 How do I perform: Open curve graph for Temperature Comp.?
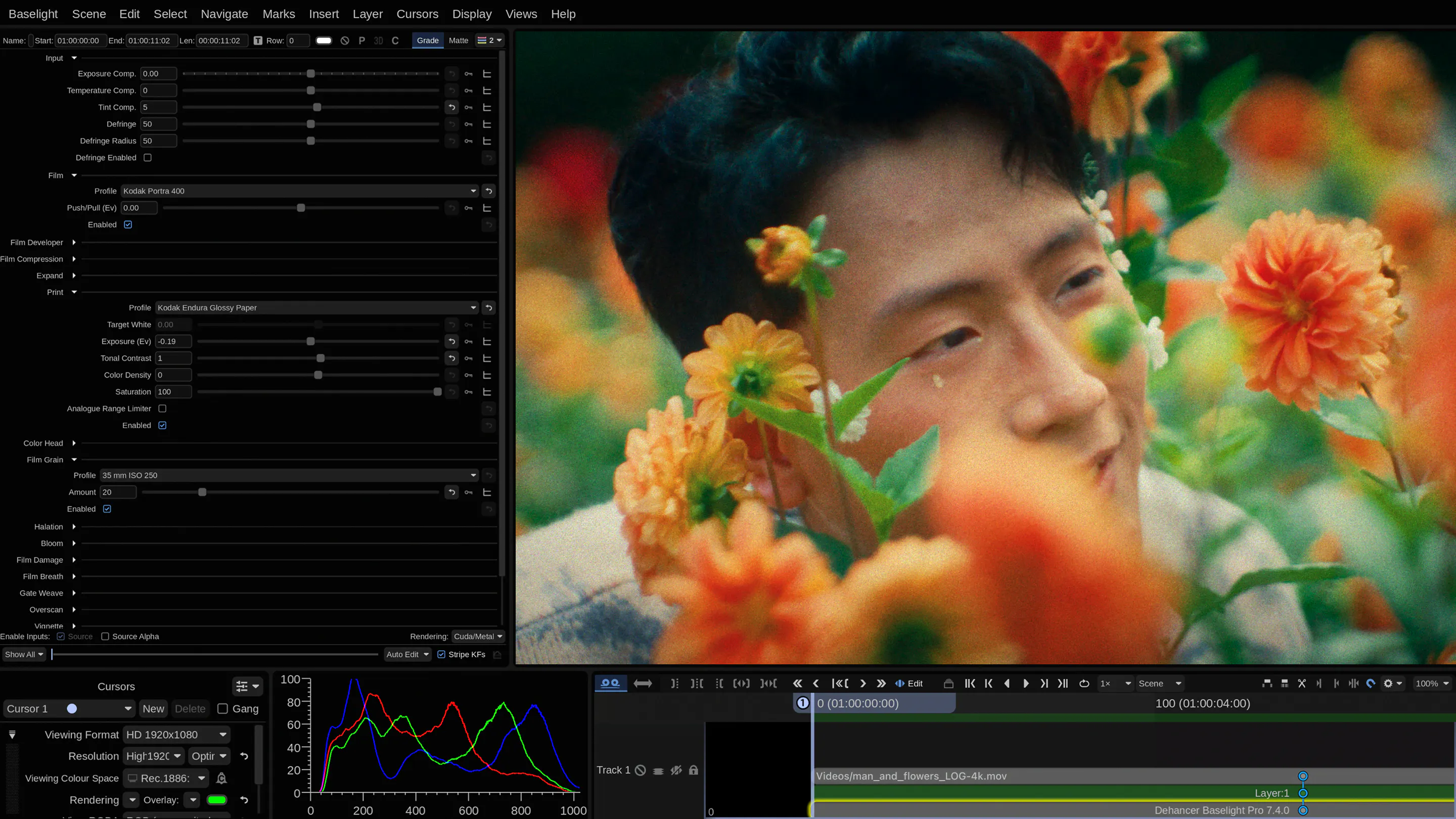click(487, 90)
